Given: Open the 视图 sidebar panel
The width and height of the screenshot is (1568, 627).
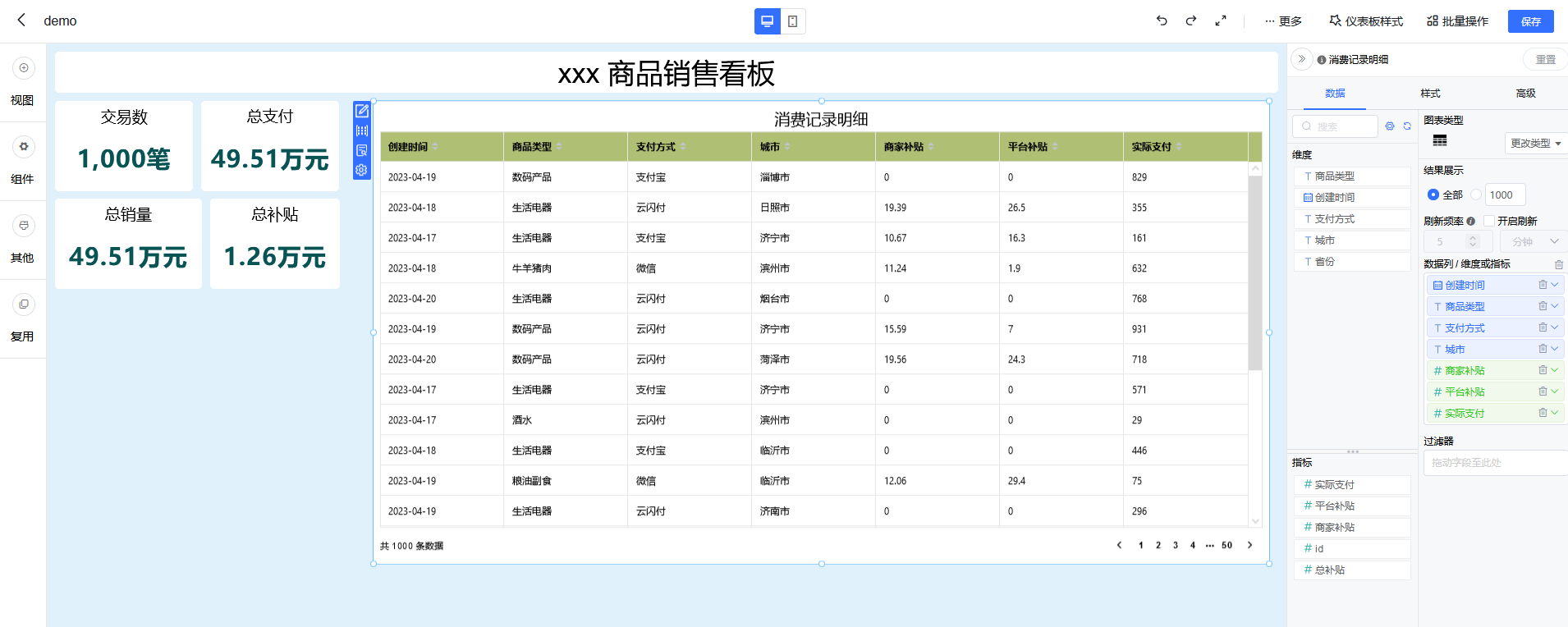Looking at the screenshot, I should tap(23, 82).
